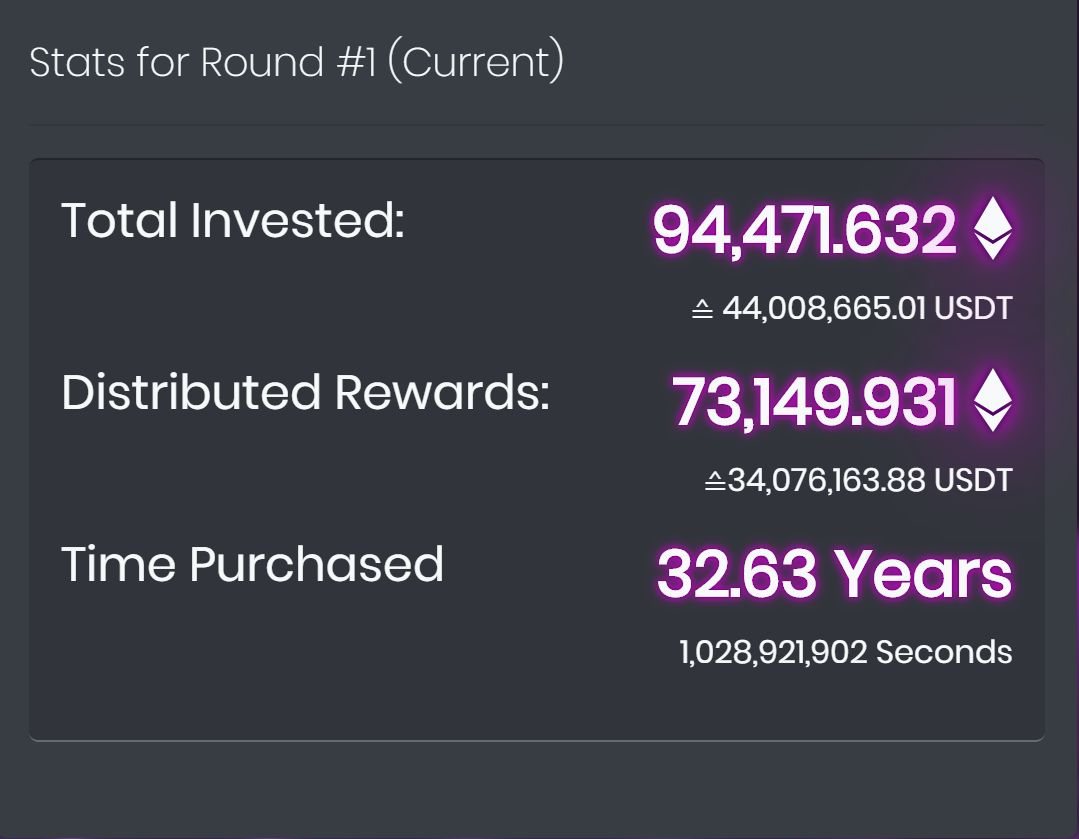Click the USDT unit after 34,076,163.88
The height and width of the screenshot is (839, 1079).
tap(973, 480)
